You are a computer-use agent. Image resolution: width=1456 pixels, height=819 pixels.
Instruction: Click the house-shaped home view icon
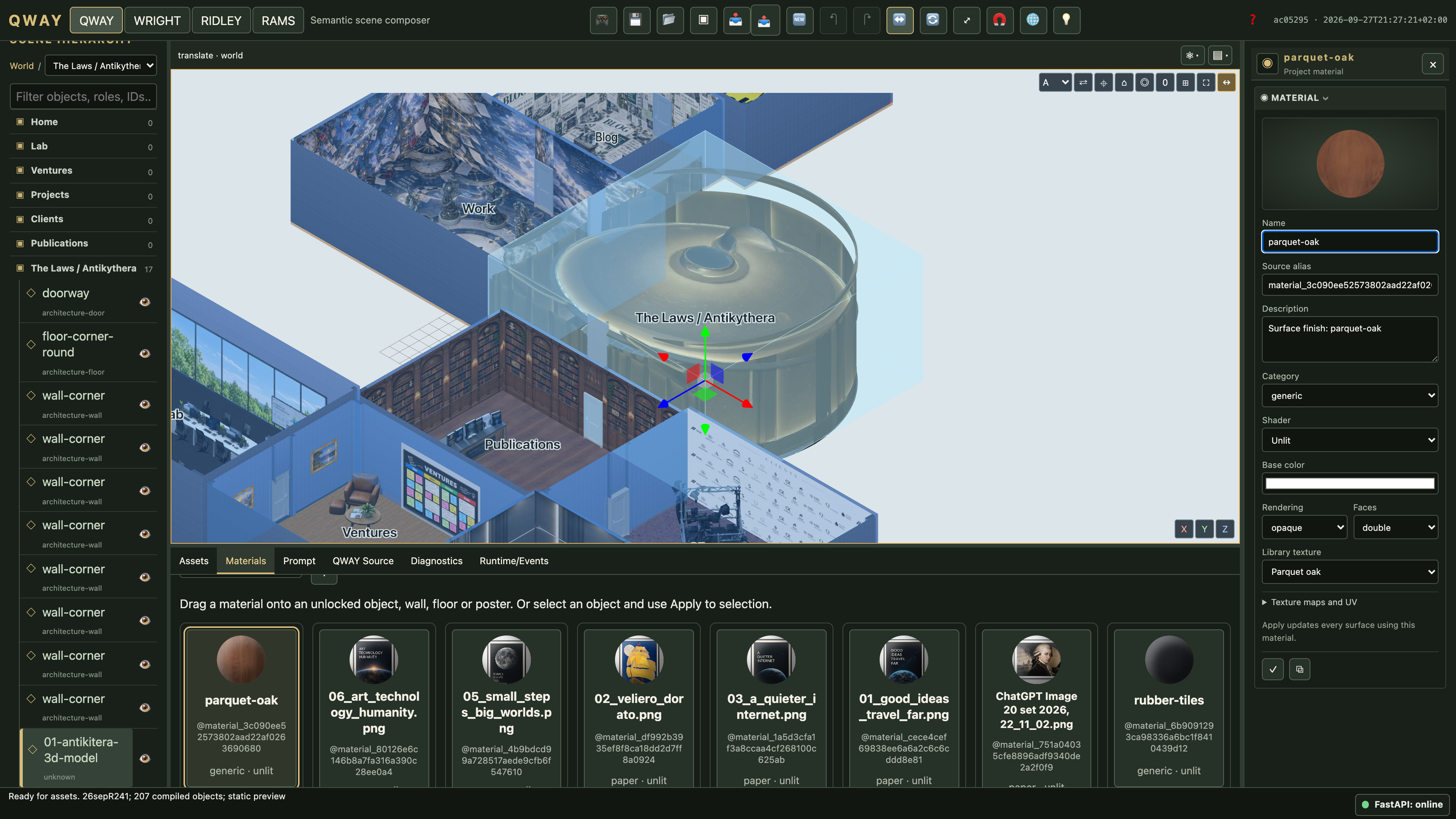coord(1123,83)
